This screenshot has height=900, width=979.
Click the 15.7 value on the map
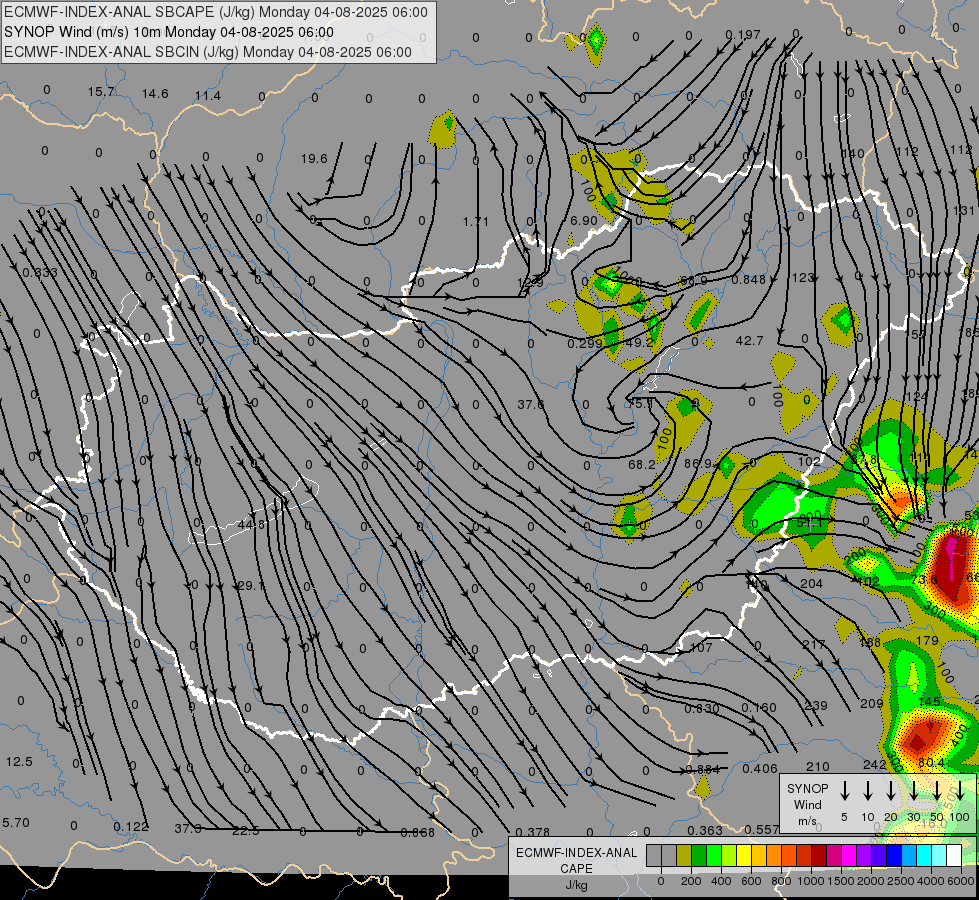[101, 92]
